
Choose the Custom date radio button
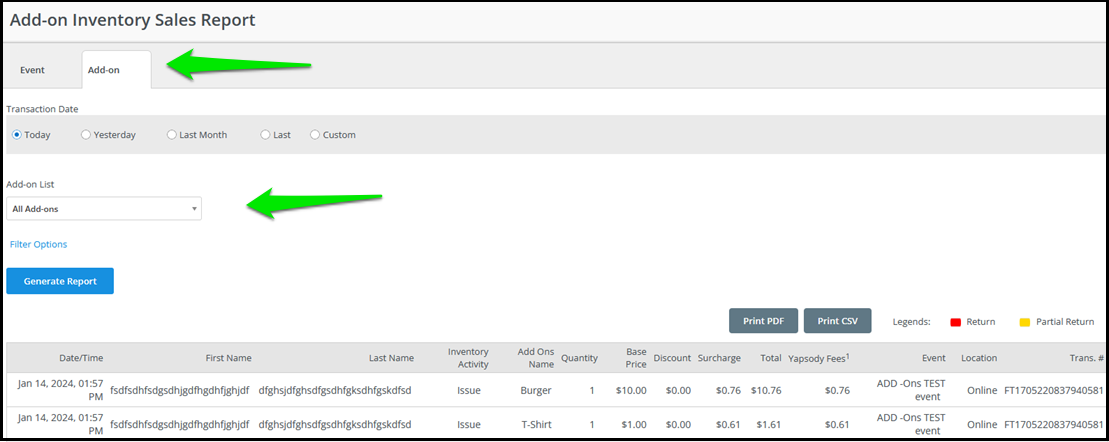click(x=315, y=134)
